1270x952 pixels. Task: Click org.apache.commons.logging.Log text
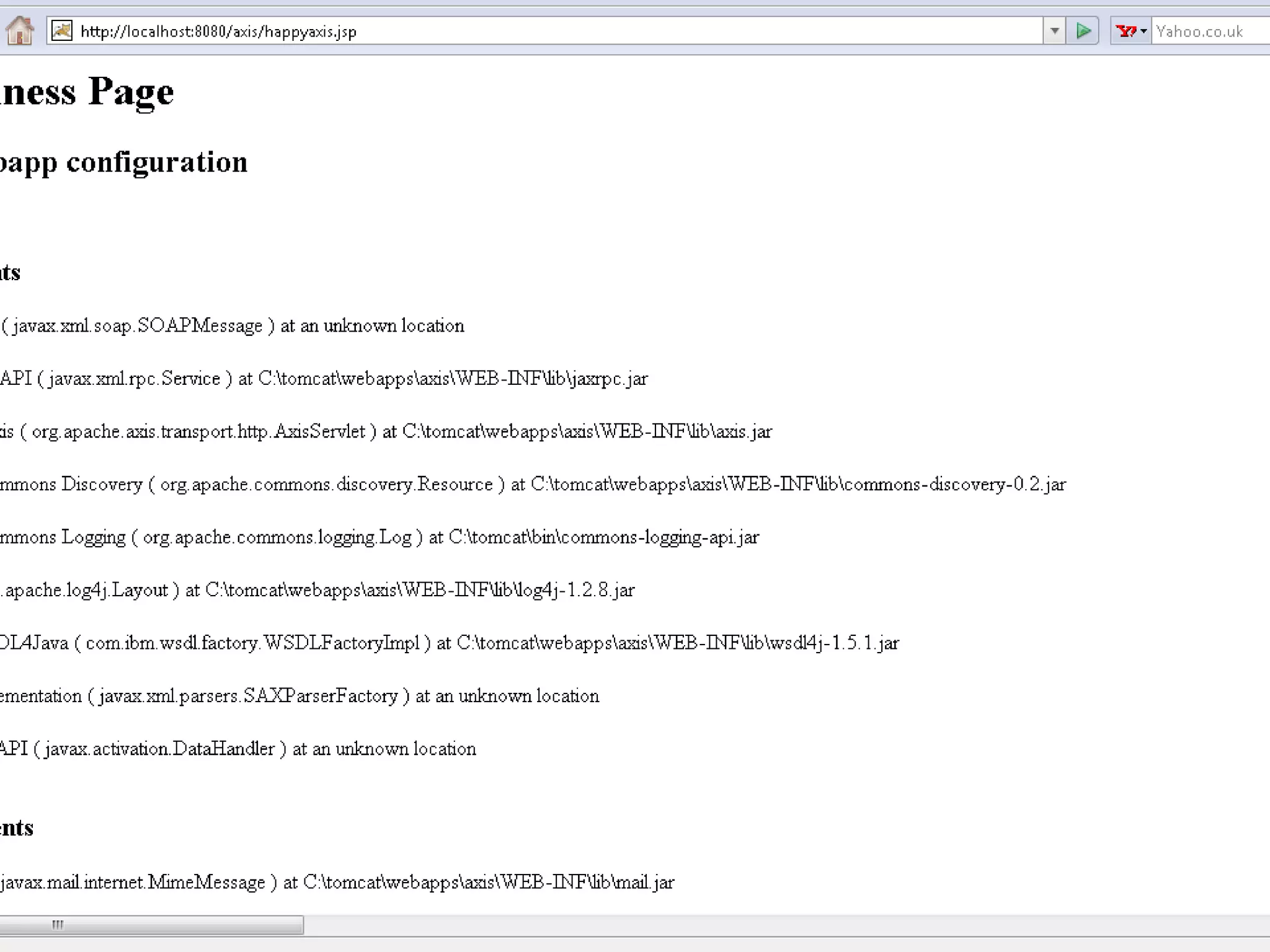[277, 537]
